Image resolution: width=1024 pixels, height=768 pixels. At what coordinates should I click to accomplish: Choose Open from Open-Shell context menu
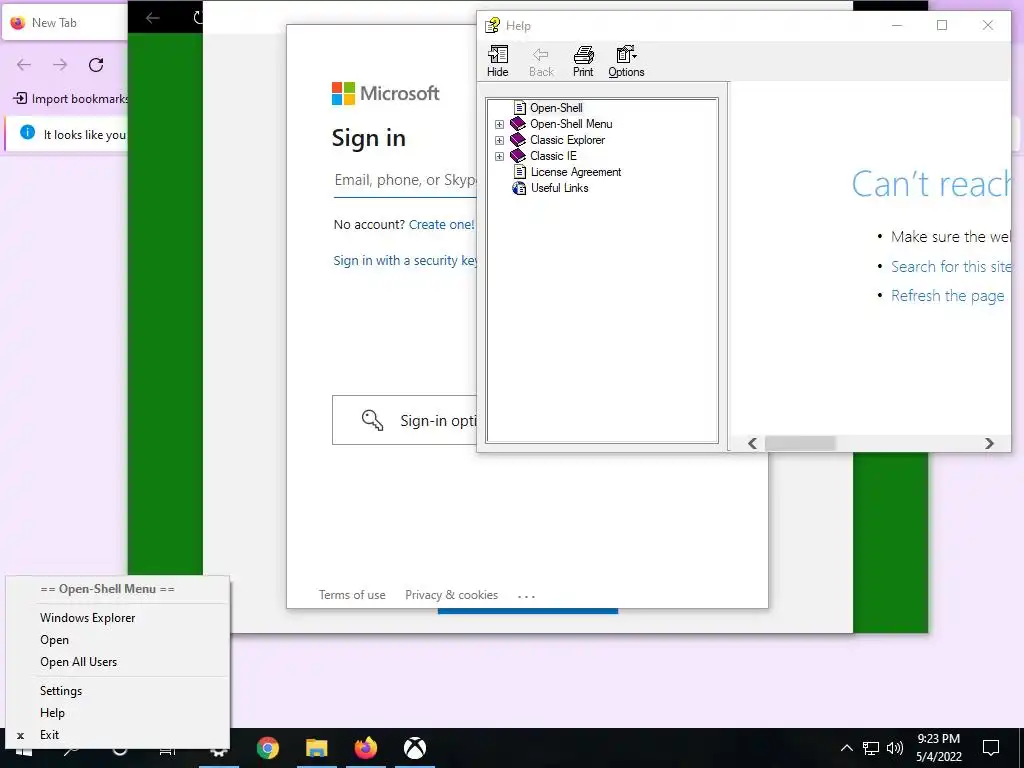point(118,640)
